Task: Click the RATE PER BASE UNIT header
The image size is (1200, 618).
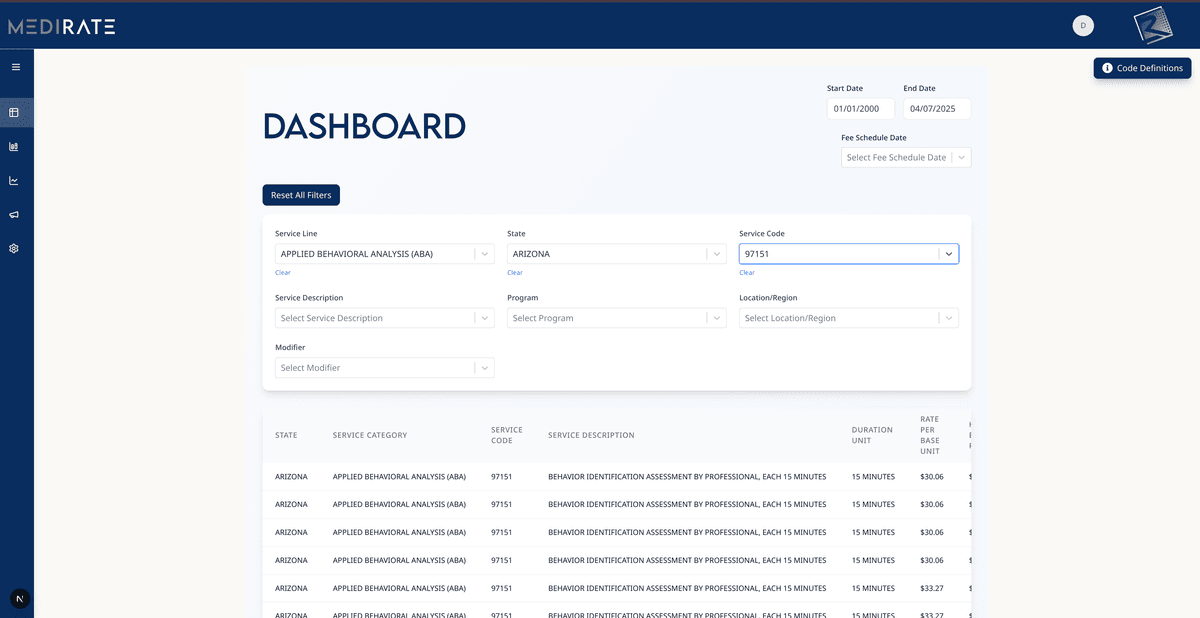Action: click(x=930, y=435)
